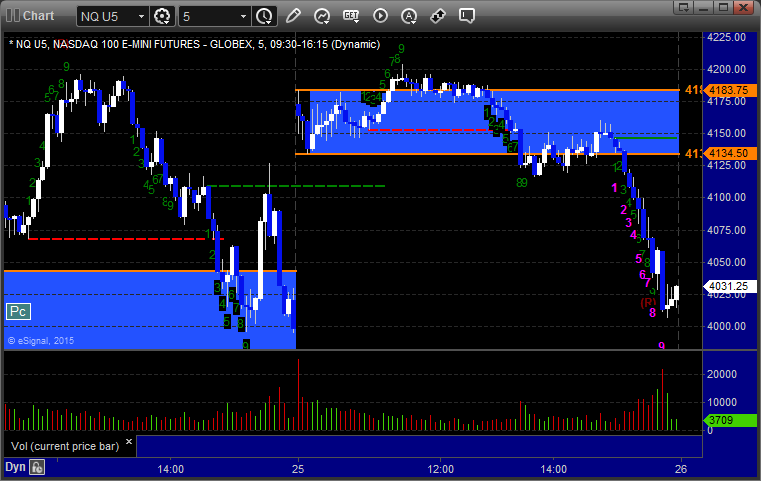Click the 10000 volume axis label
The height and width of the screenshot is (481, 761).
(722, 402)
